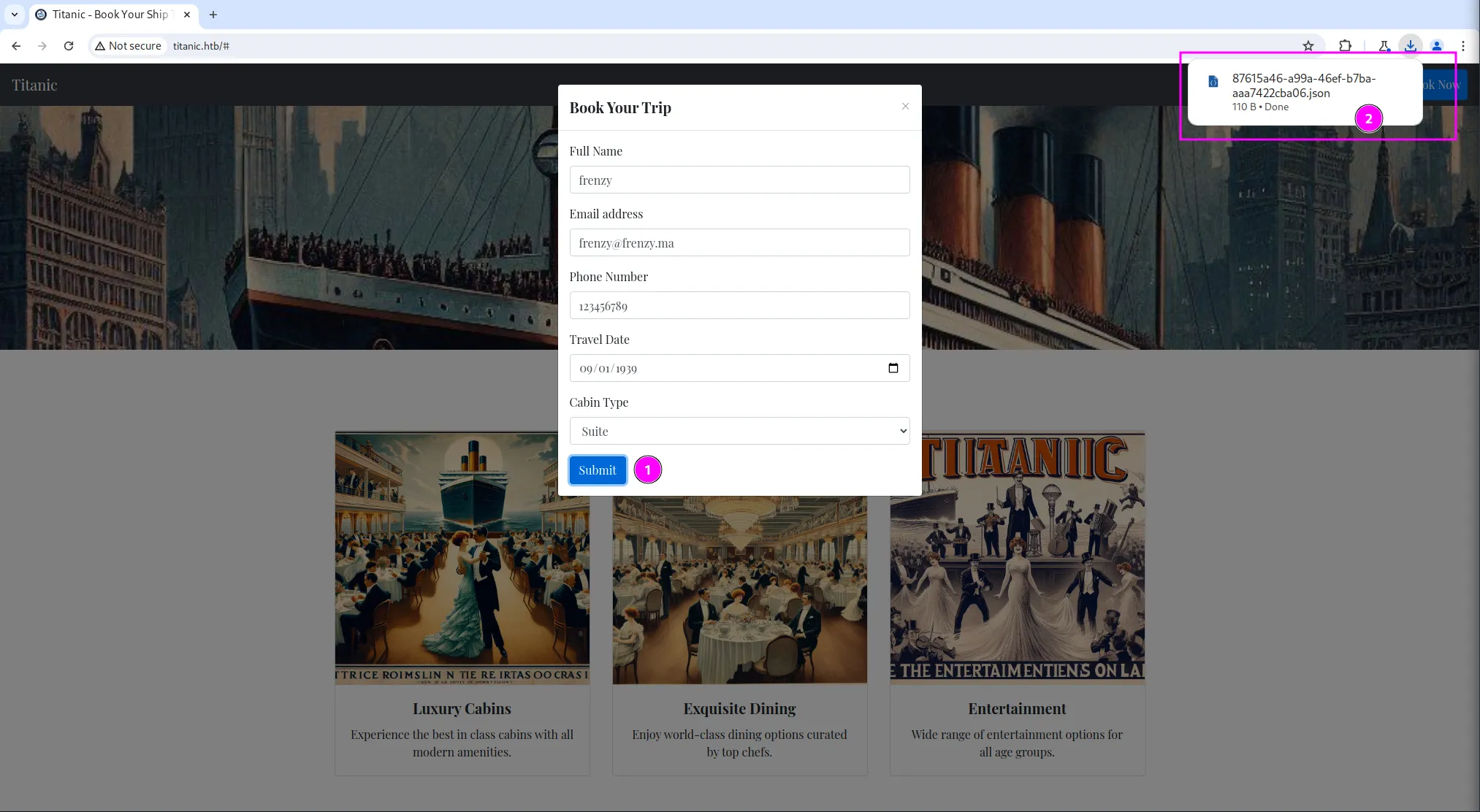Click the Full Name label
The width and height of the screenshot is (1480, 812).
tap(596, 151)
